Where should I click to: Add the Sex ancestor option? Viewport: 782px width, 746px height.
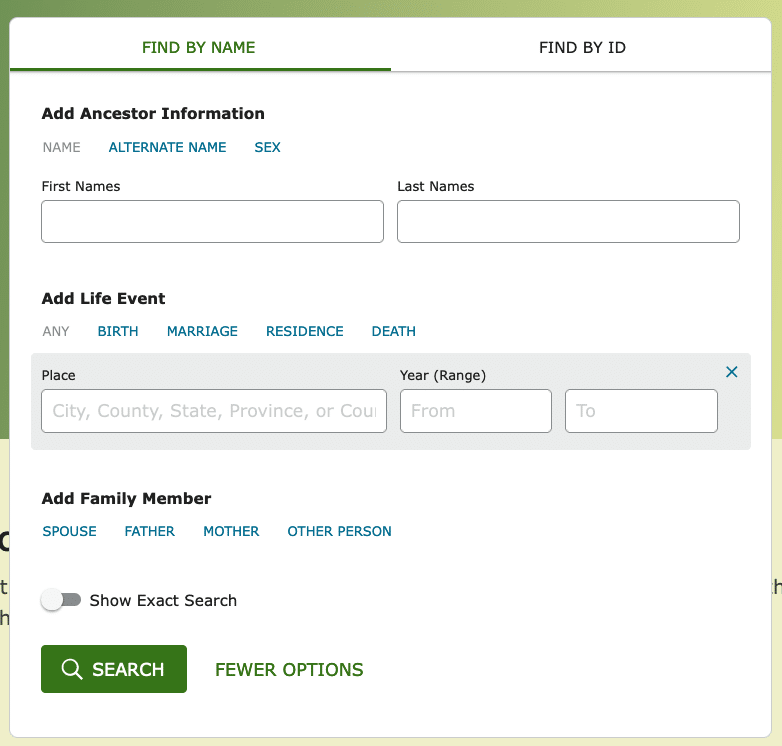[267, 147]
